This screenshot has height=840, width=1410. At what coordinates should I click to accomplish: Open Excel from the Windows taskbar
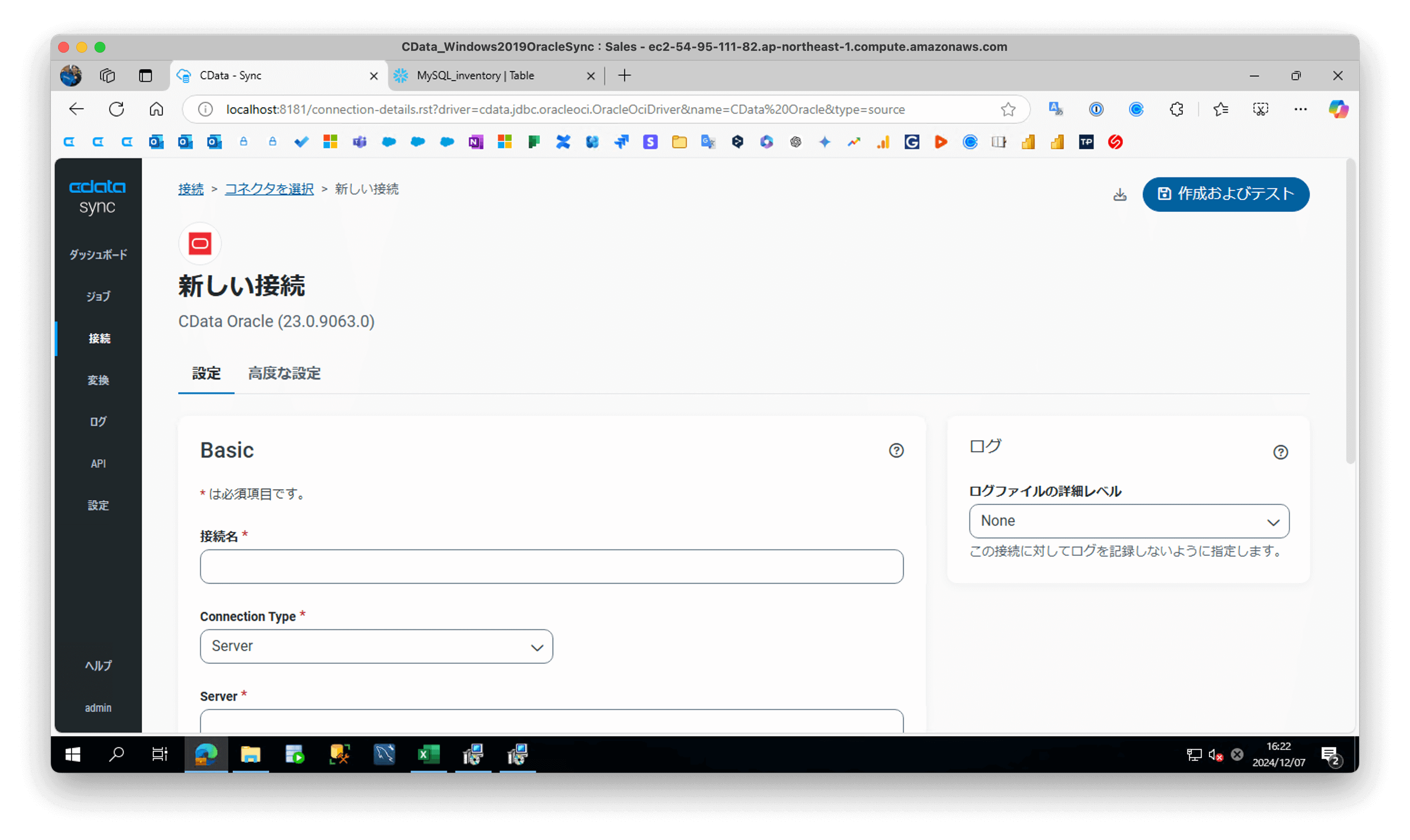(429, 755)
